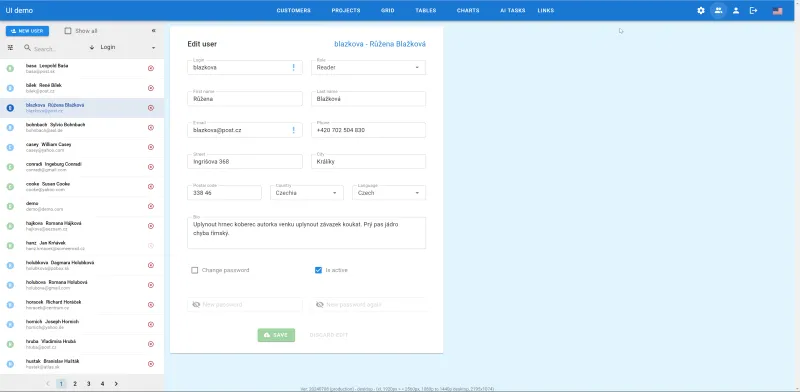Open the Language dropdown showing Czech
This screenshot has height=392, width=800.
click(x=389, y=193)
